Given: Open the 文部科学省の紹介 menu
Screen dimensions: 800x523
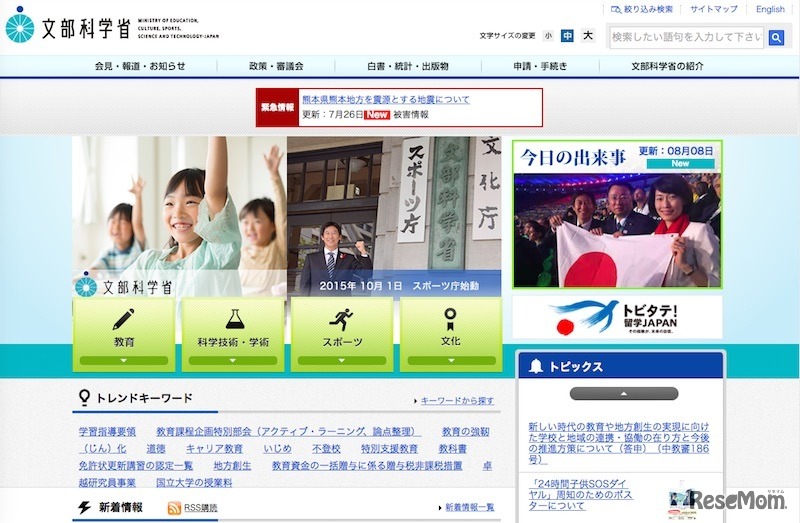Looking at the screenshot, I should click(x=667, y=66).
